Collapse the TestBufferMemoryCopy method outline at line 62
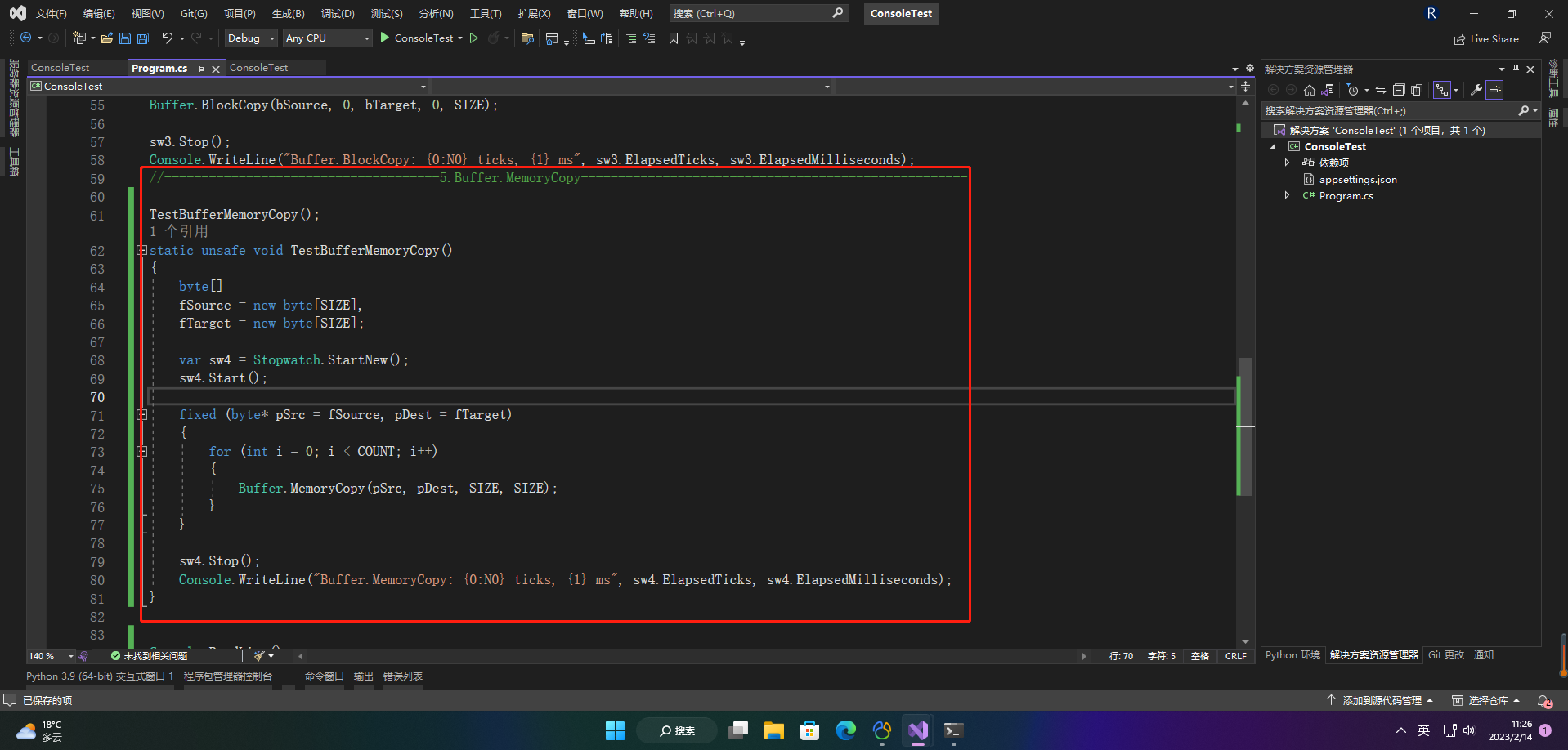1568x750 pixels. (142, 250)
